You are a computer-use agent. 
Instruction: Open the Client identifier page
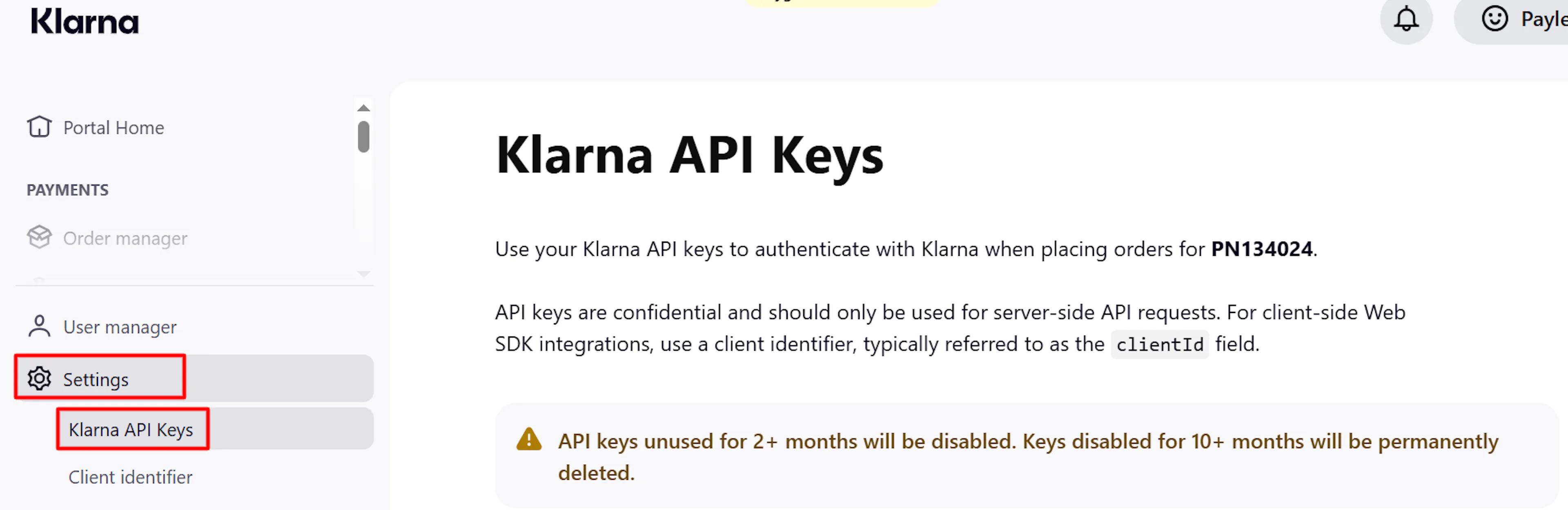click(130, 476)
